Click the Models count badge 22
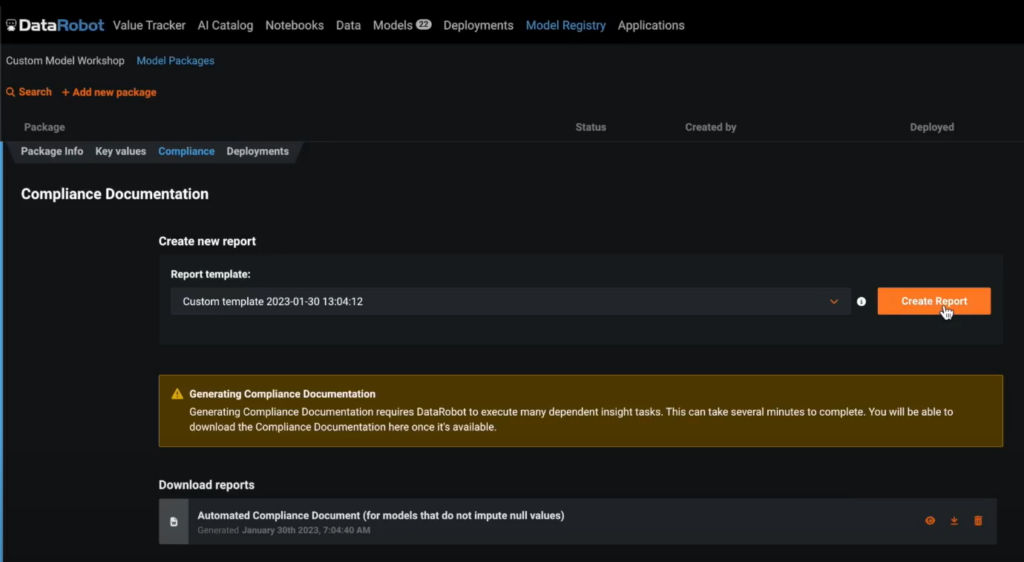The image size is (1024, 562). pos(424,25)
